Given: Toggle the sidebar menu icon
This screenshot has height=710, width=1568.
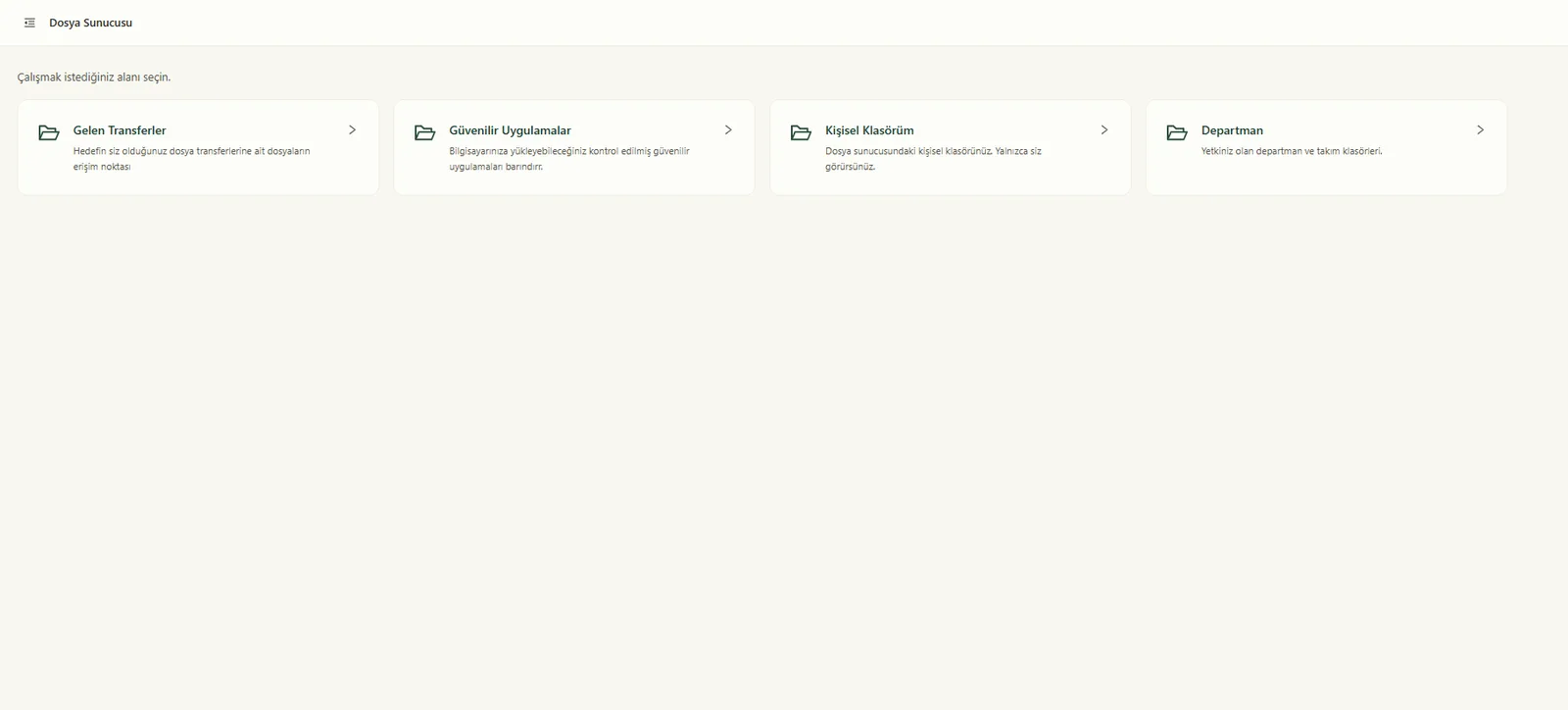Looking at the screenshot, I should click(x=29, y=23).
